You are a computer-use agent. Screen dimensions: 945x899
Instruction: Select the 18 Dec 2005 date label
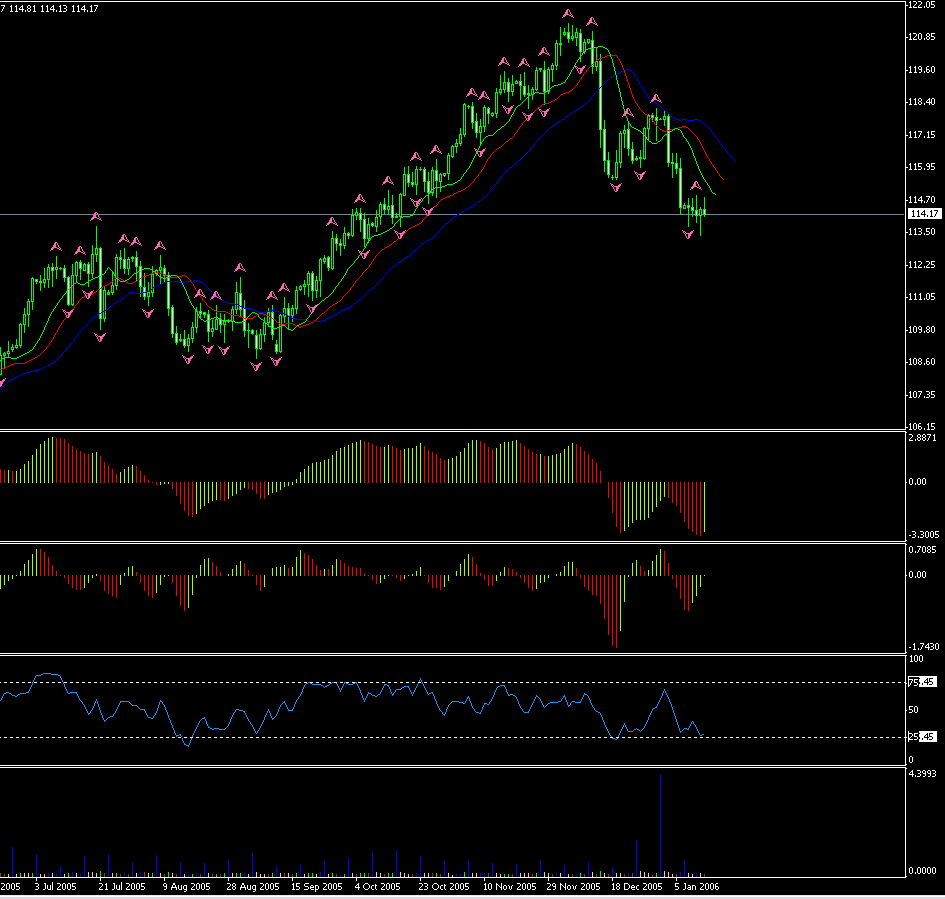pyautogui.click(x=636, y=887)
